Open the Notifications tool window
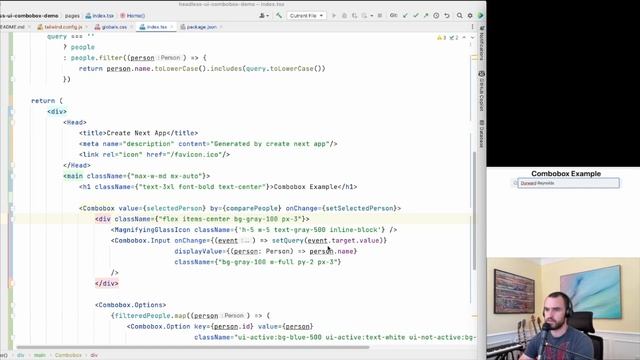The image size is (640, 360). 482,43
